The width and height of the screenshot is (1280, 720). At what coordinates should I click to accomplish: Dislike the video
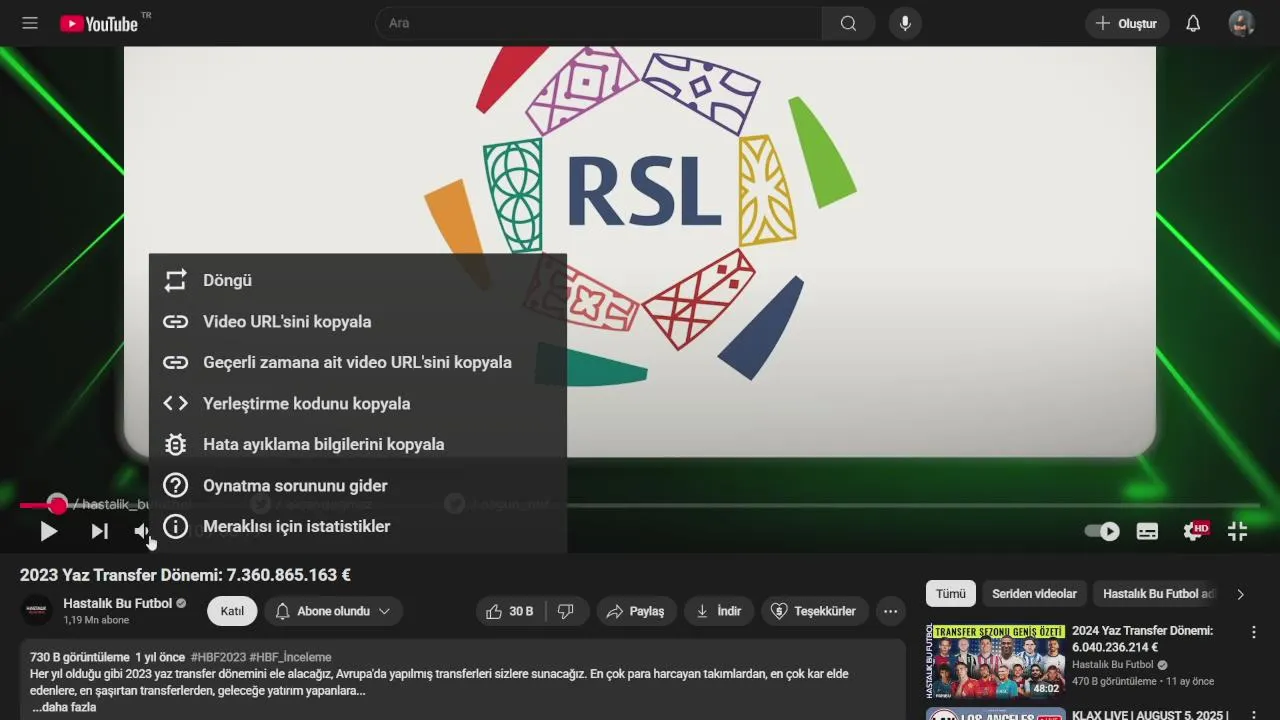coord(566,611)
